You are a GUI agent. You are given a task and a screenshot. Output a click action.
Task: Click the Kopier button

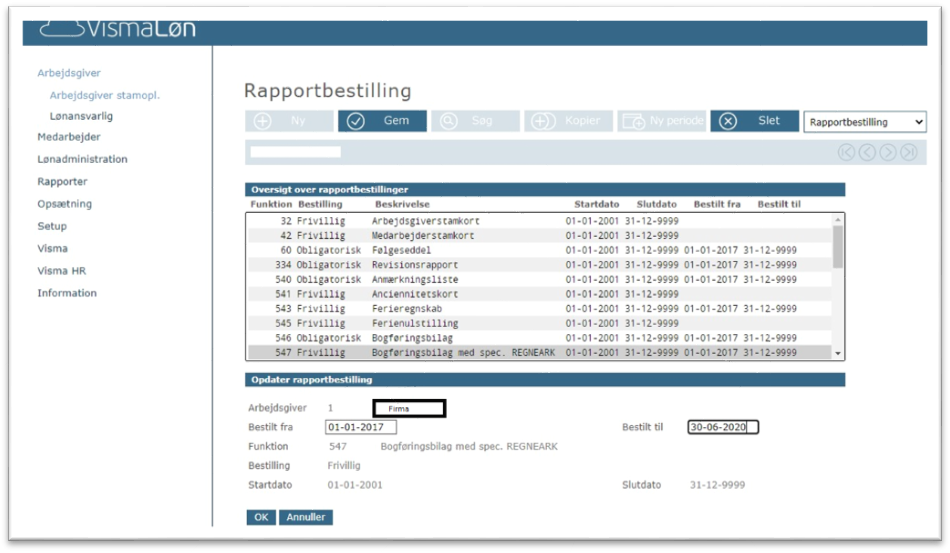click(x=568, y=121)
